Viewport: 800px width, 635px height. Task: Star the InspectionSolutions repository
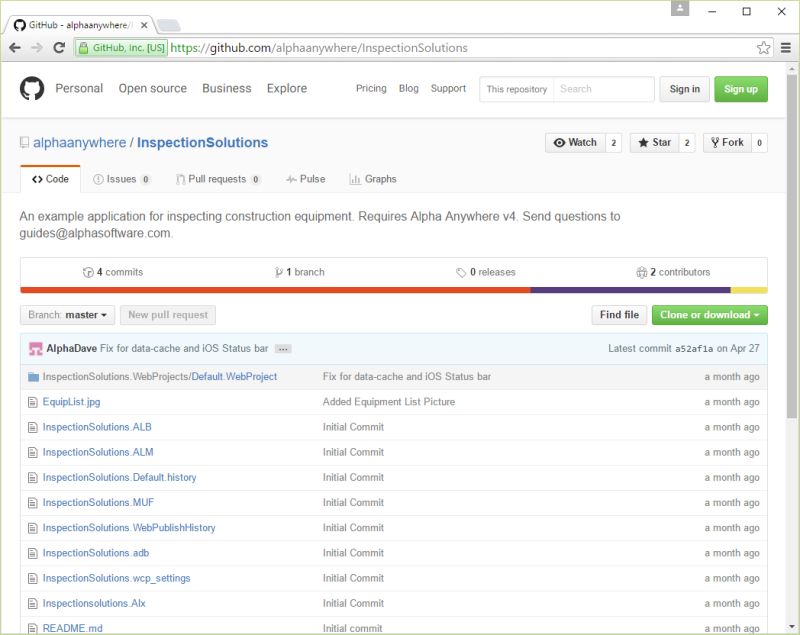pyautogui.click(x=655, y=142)
